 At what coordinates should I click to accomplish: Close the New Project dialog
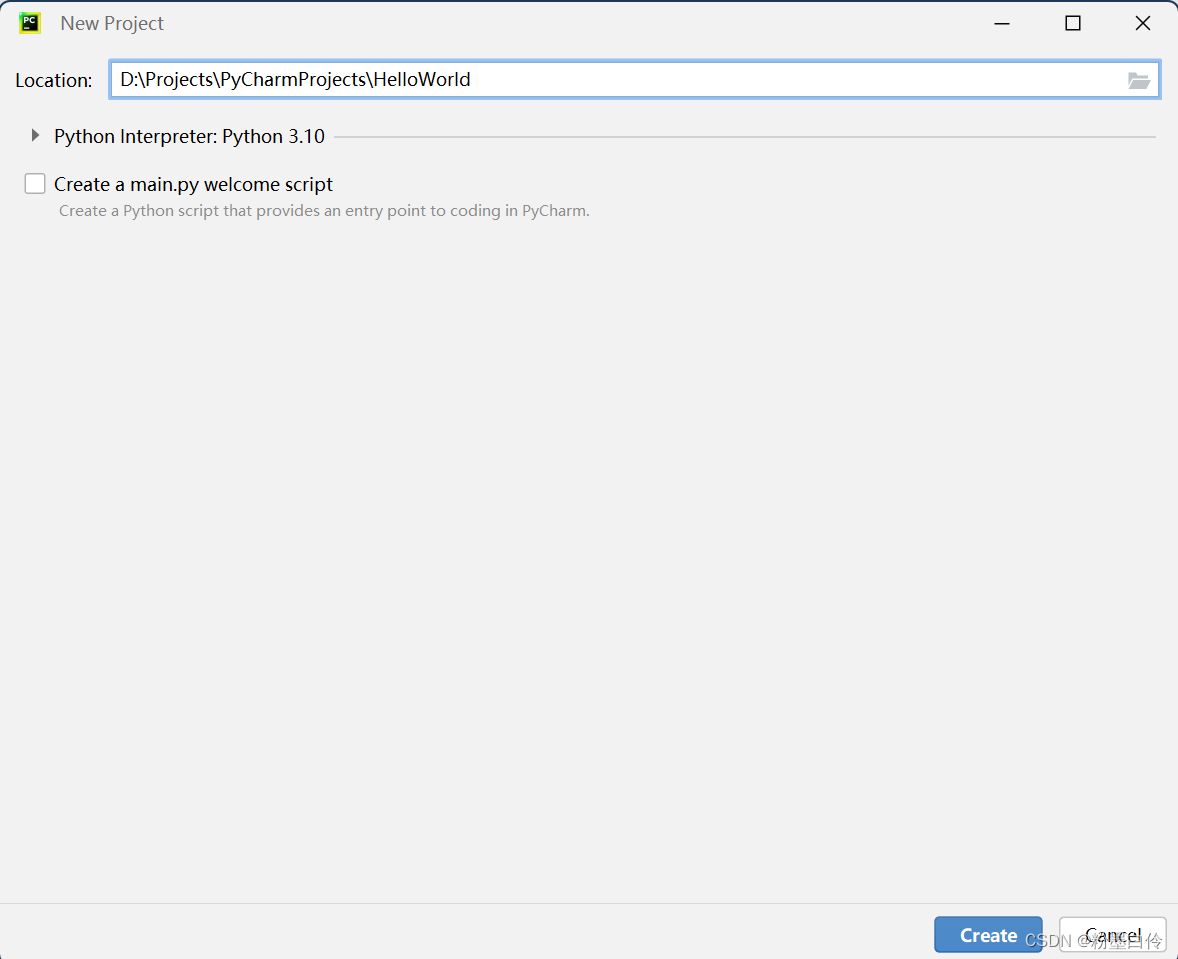(1143, 23)
